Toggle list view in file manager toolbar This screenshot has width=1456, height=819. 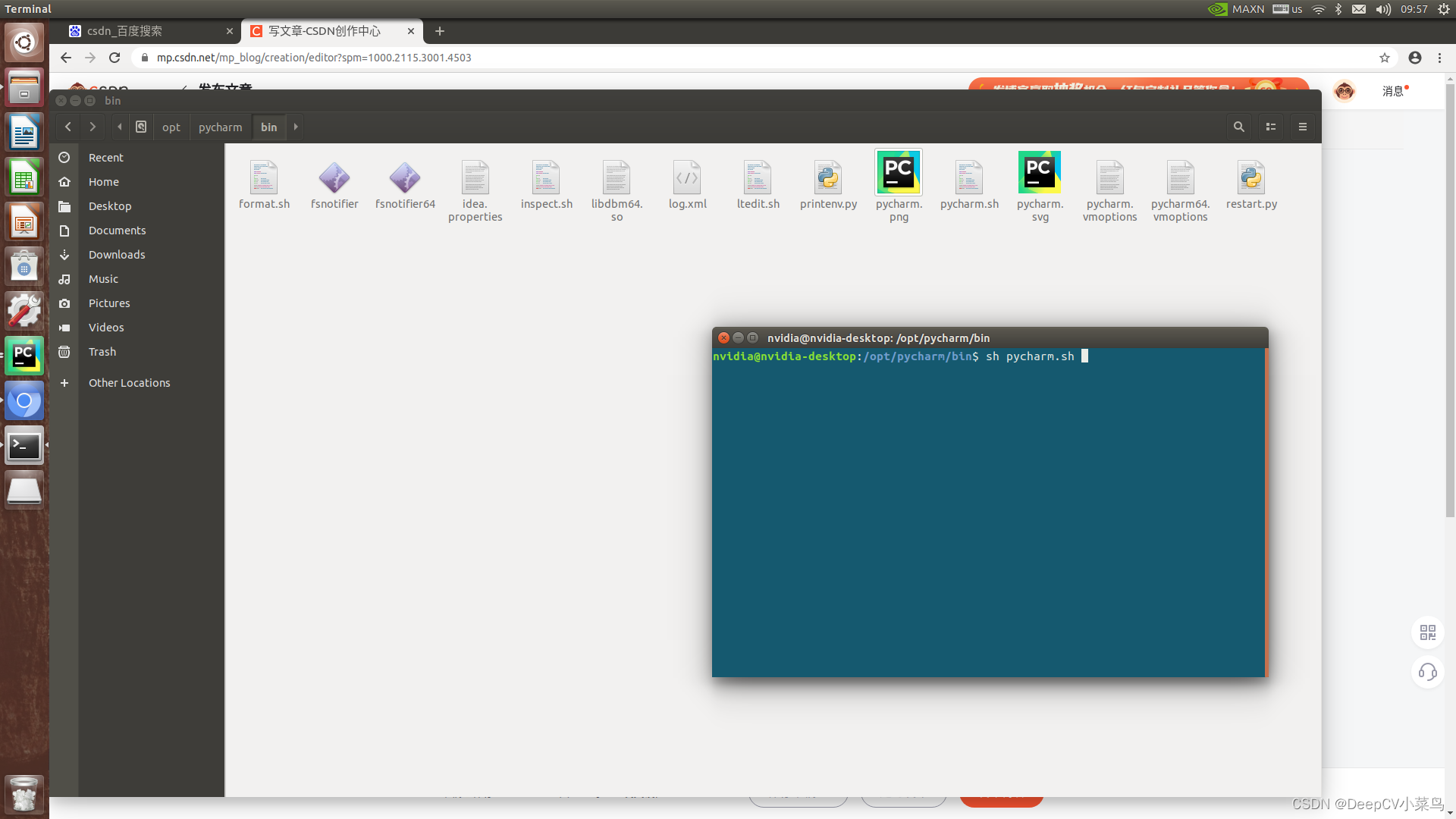[1271, 127]
